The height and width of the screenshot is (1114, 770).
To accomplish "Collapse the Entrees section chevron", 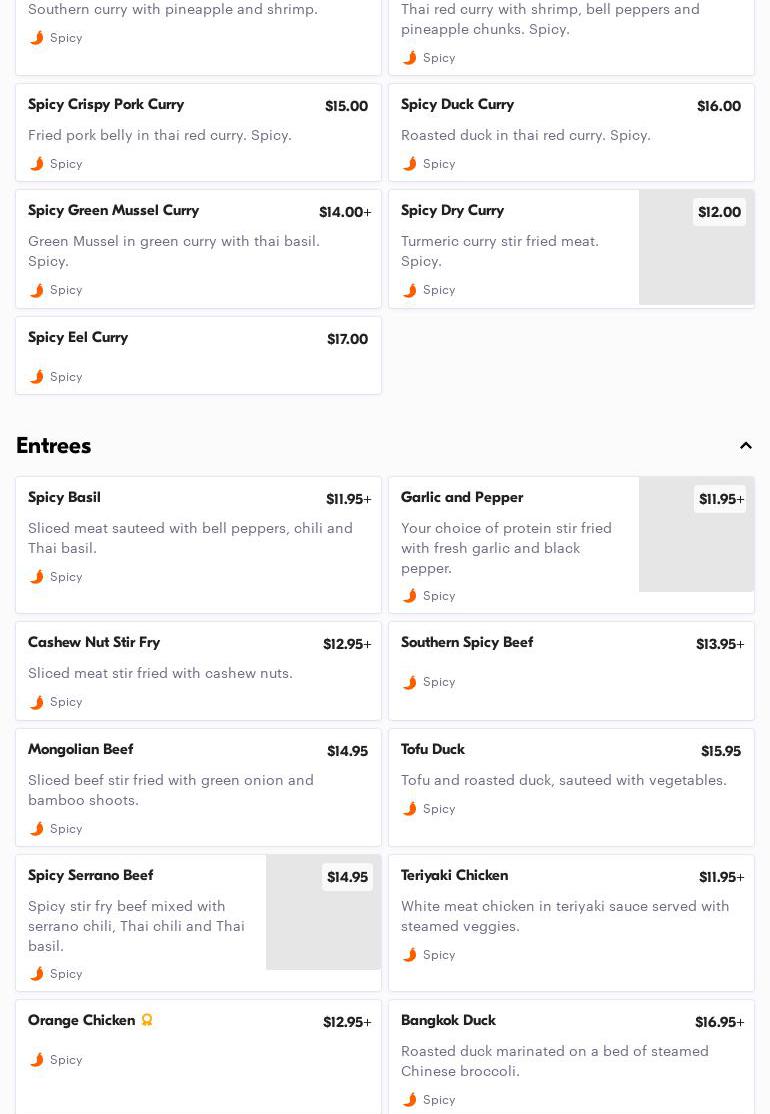I will pyautogui.click(x=746, y=446).
